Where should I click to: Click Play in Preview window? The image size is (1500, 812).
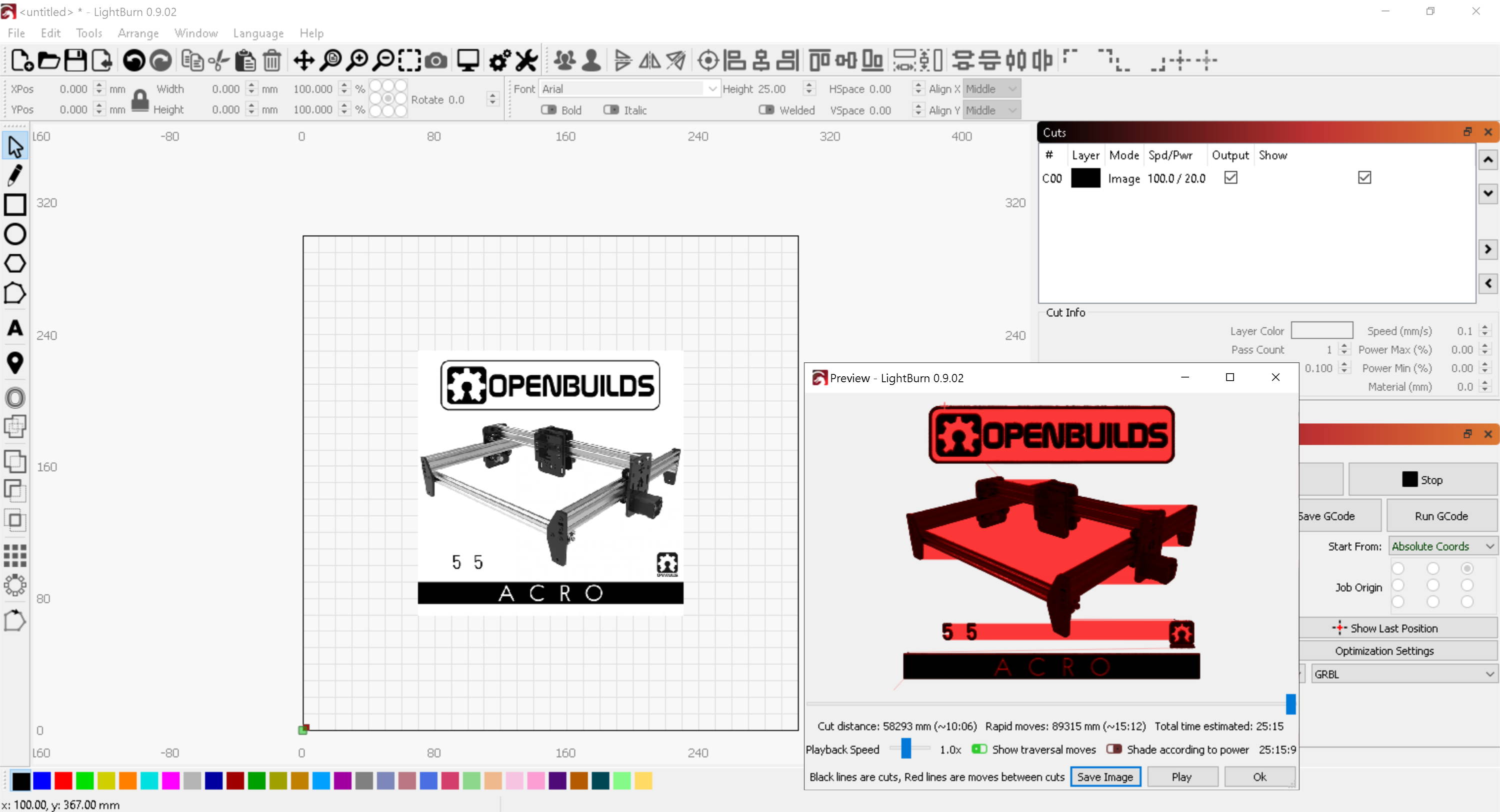[1182, 777]
